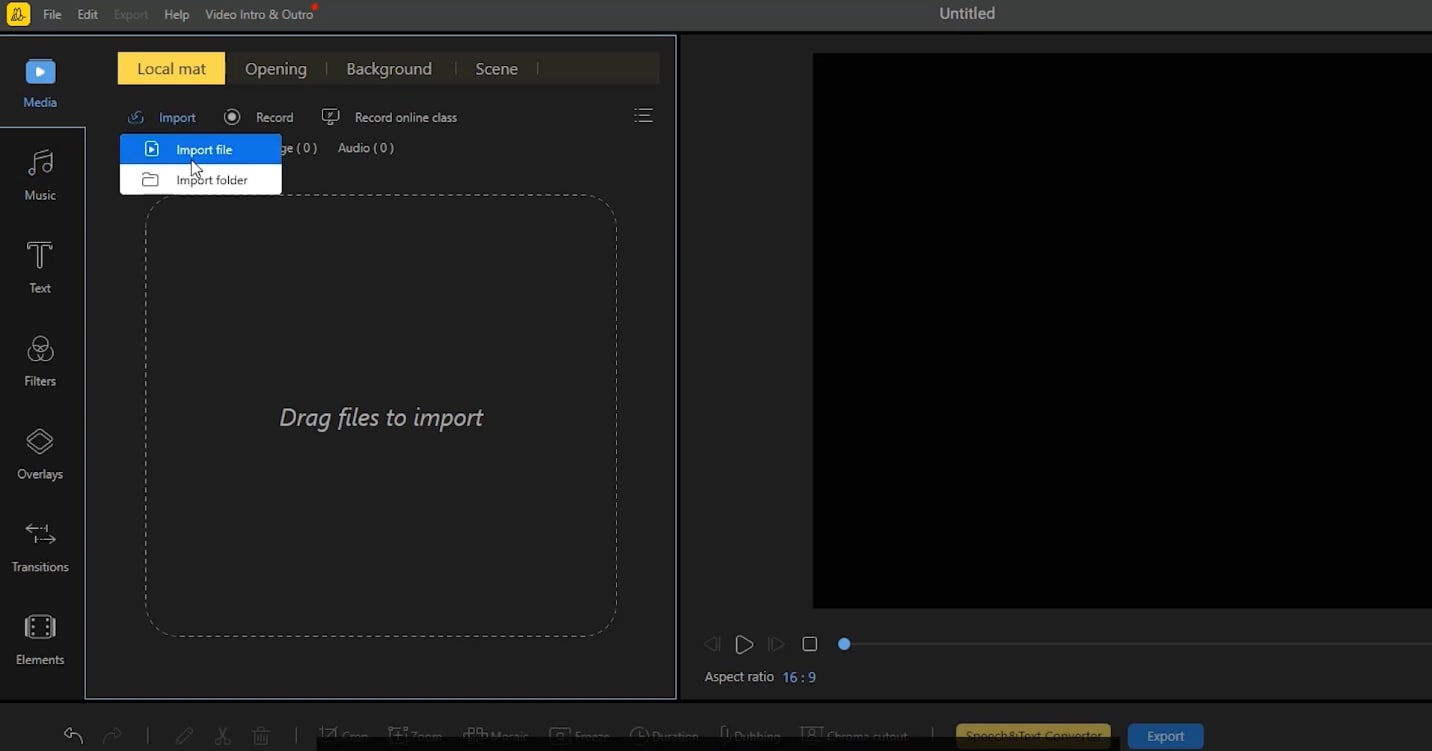
Task: Switch to the Opening tab
Action: [x=276, y=69]
